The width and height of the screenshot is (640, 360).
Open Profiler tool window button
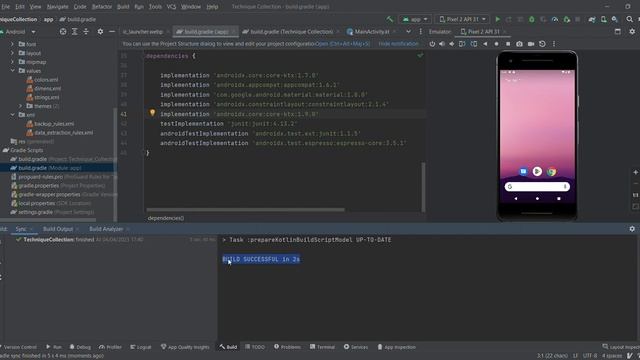[110, 347]
